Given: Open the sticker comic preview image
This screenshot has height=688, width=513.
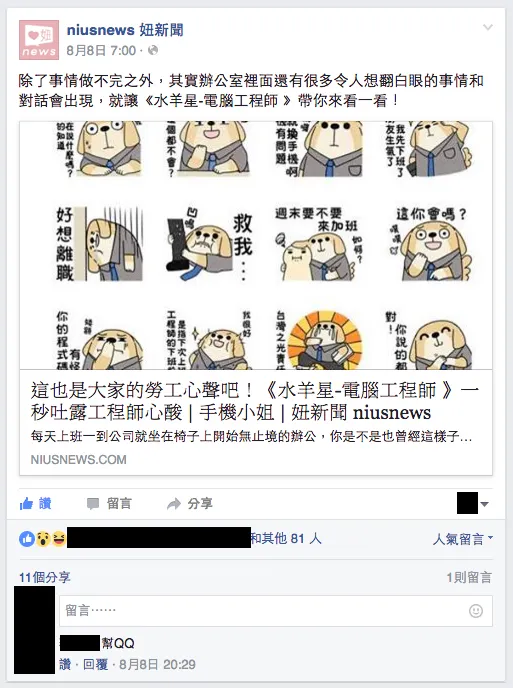Looking at the screenshot, I should click(x=256, y=245).
